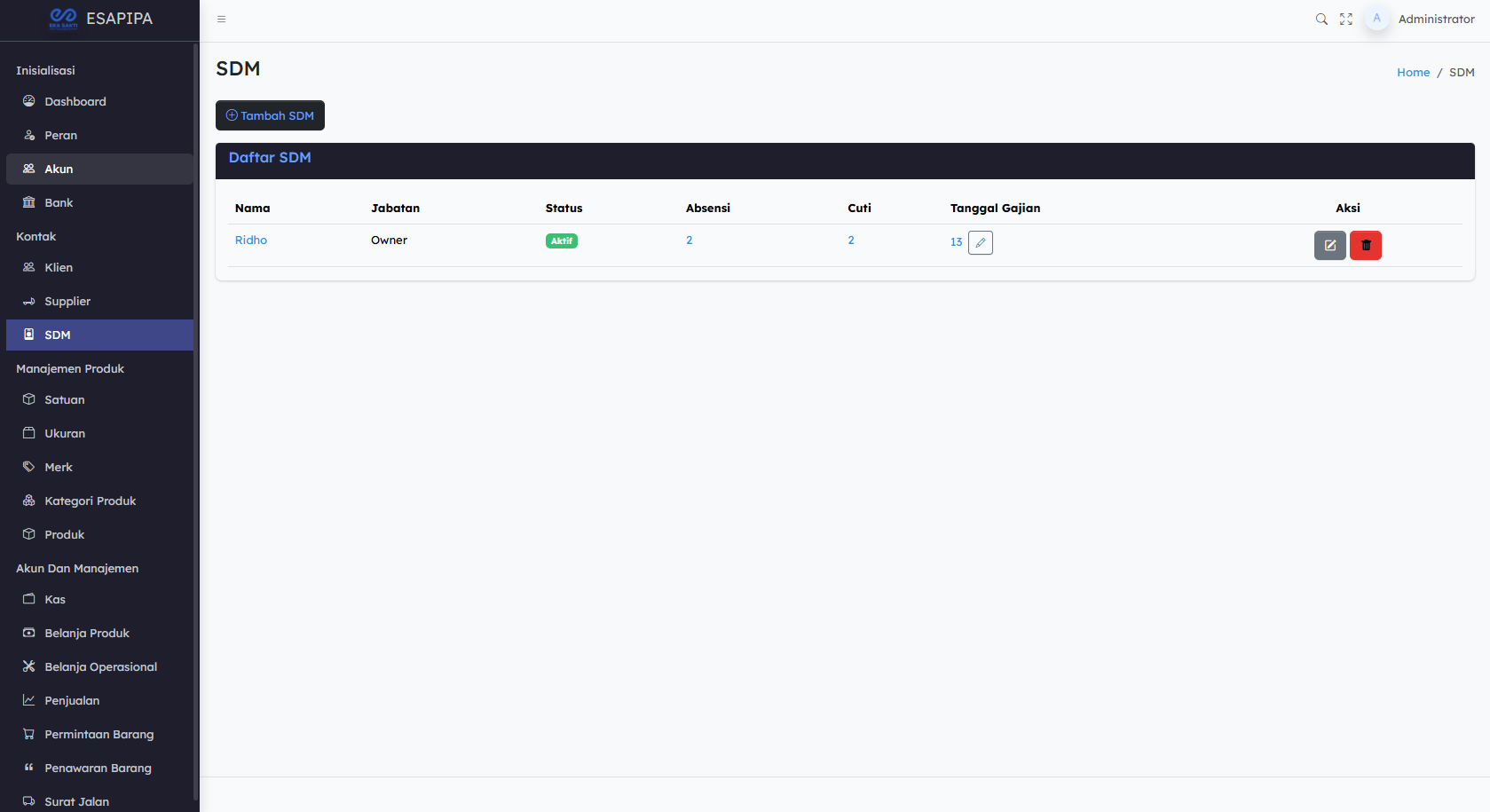Click the Peran sidebar icon
Image resolution: width=1490 pixels, height=812 pixels.
click(29, 135)
